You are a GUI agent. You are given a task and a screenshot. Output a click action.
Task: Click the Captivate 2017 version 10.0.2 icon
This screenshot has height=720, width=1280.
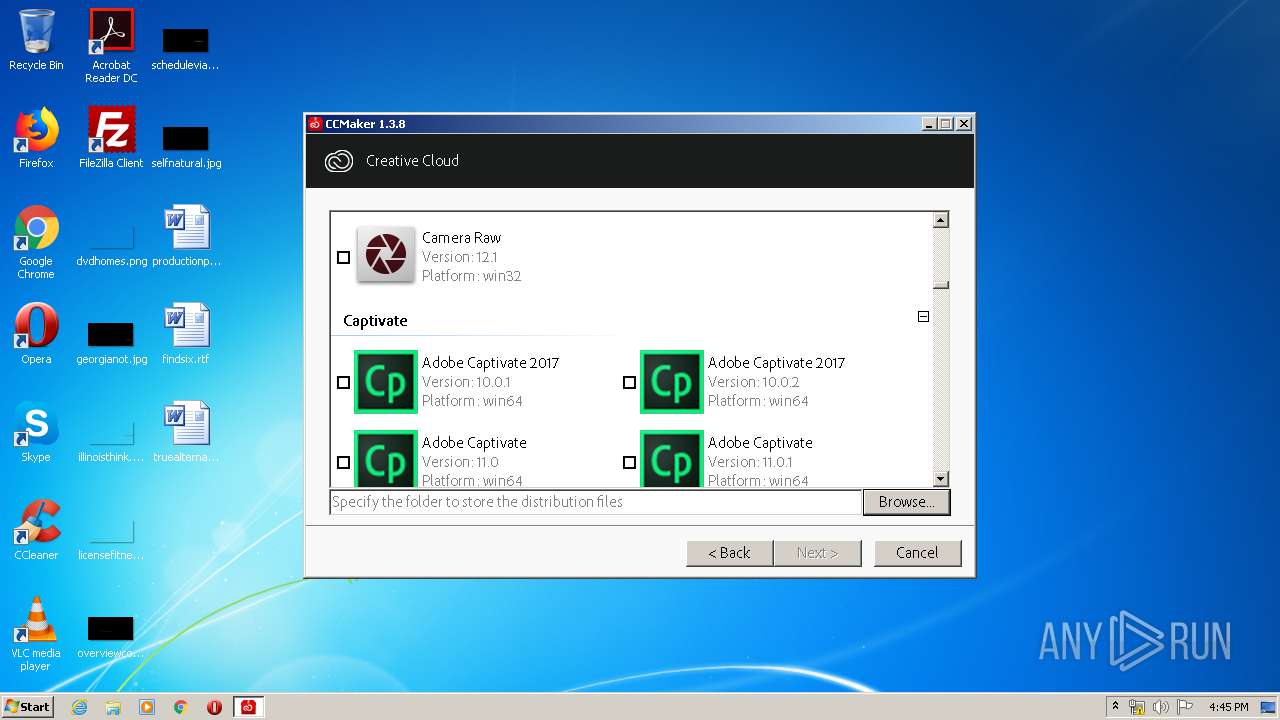tap(671, 381)
